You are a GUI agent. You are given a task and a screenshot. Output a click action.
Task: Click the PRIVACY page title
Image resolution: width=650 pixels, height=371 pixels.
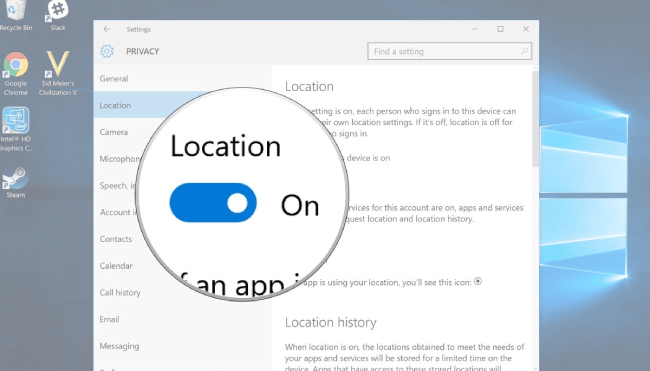pos(143,51)
